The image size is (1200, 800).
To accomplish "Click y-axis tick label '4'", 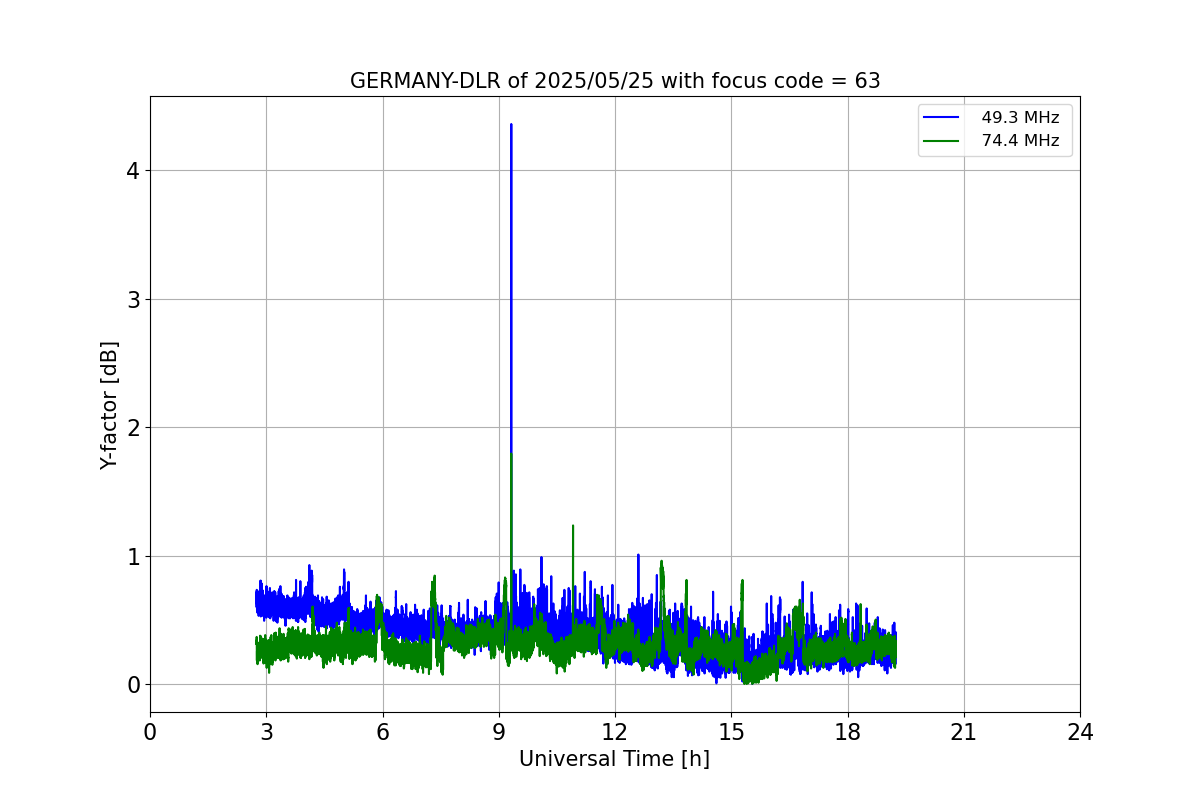I will 133,171.
